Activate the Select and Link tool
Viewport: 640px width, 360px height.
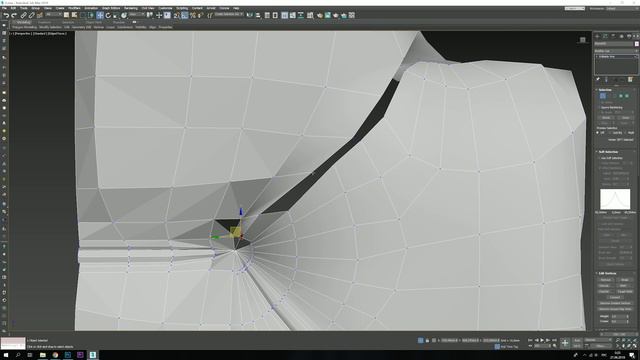coord(24,15)
